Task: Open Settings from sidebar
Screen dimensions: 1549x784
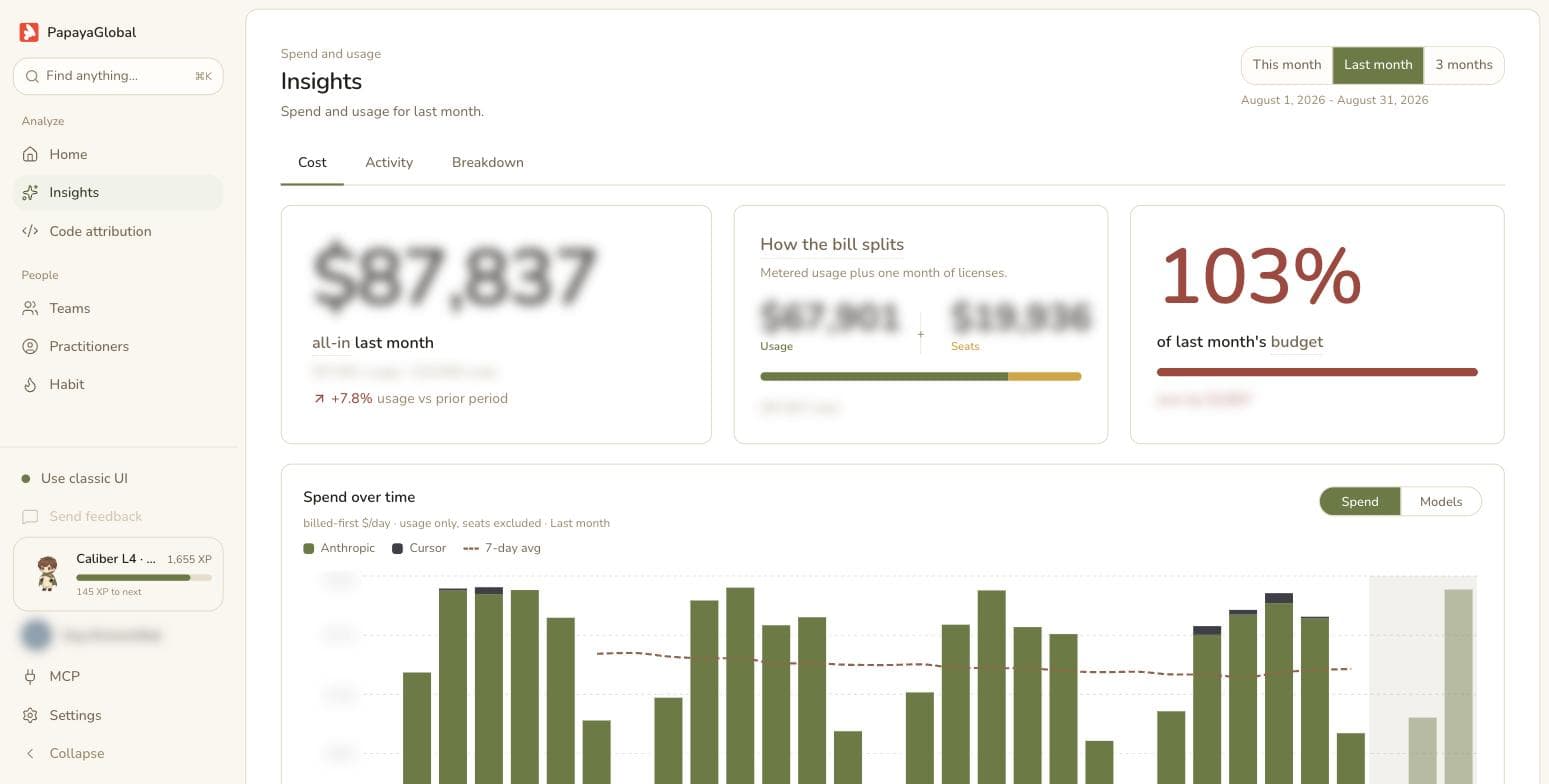Action: tap(118, 715)
